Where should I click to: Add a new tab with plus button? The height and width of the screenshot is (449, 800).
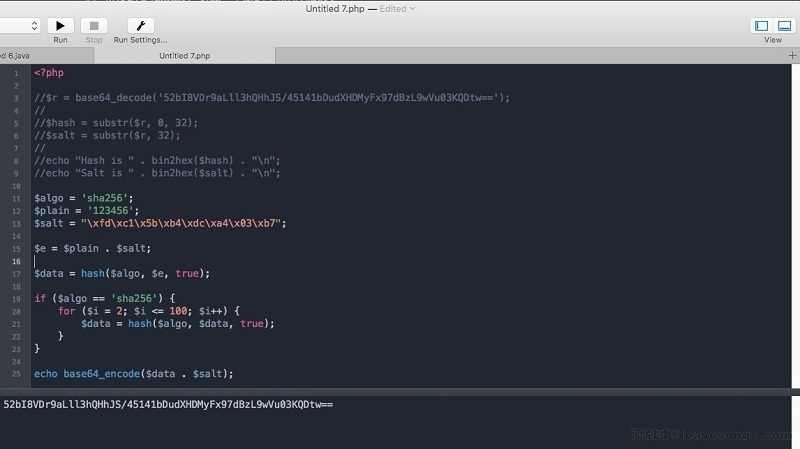coord(791,56)
